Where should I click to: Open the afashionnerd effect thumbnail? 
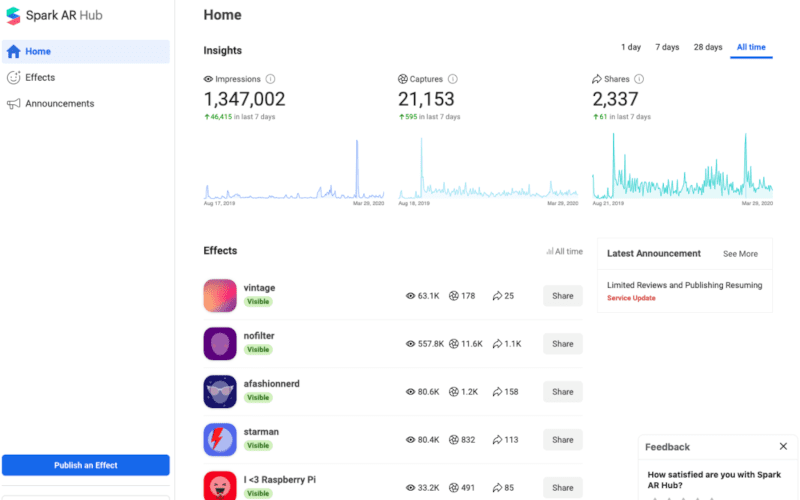click(220, 391)
